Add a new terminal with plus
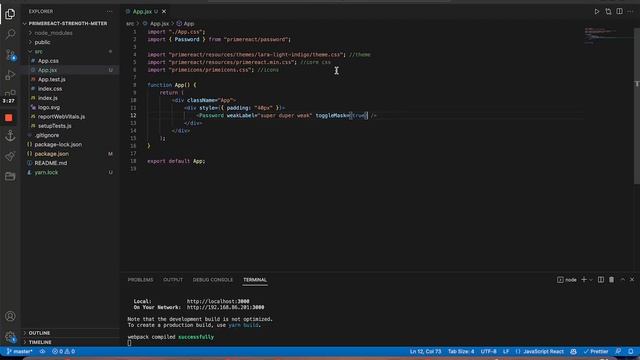The width and height of the screenshot is (640, 360). [x=584, y=280]
